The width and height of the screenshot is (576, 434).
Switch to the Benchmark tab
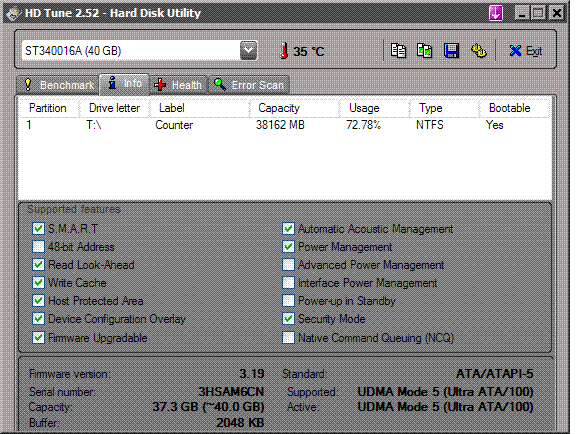point(58,85)
